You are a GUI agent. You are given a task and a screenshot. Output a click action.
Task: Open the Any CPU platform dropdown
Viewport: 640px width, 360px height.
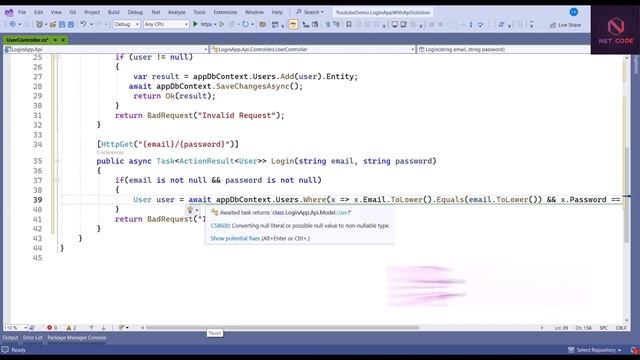click(x=166, y=24)
